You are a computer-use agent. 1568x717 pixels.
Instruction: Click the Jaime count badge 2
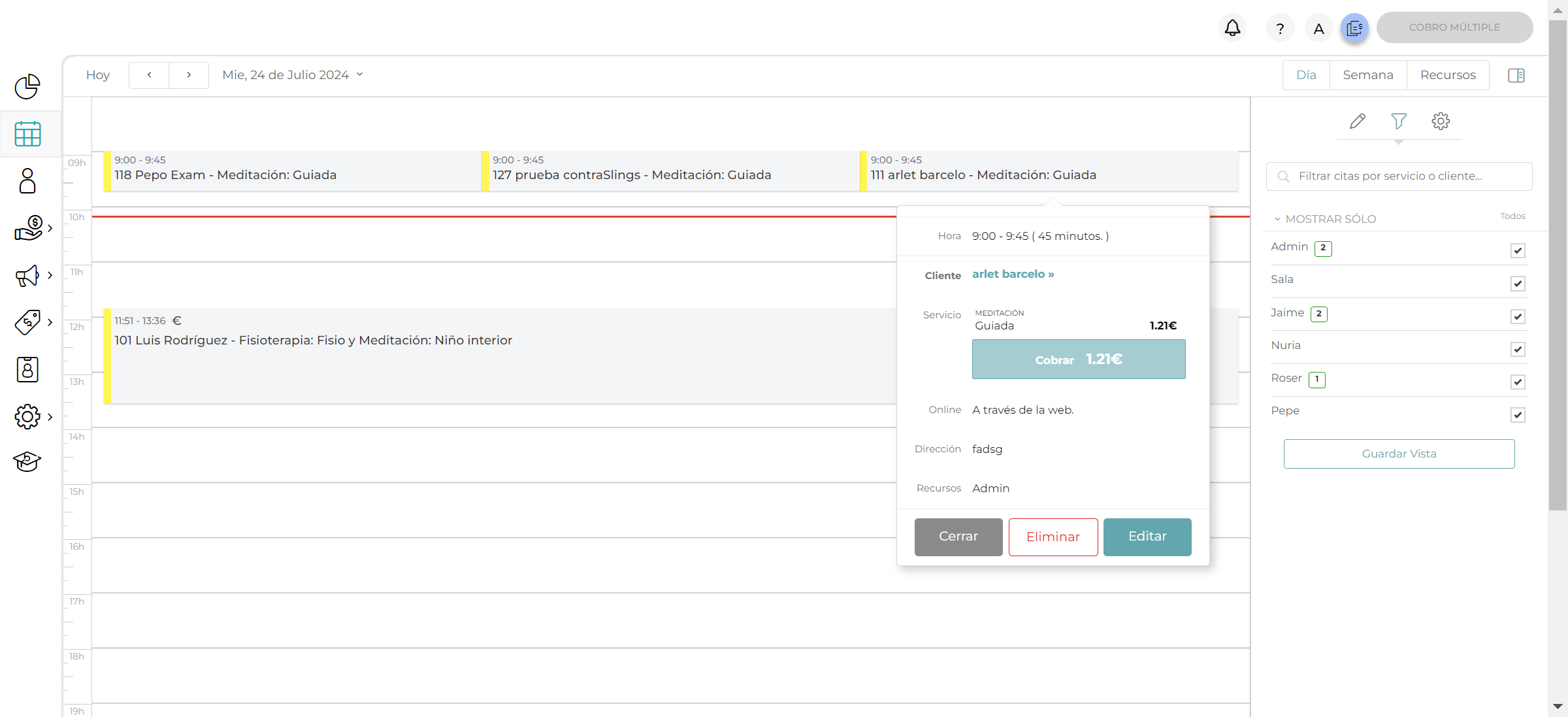[x=1319, y=314]
